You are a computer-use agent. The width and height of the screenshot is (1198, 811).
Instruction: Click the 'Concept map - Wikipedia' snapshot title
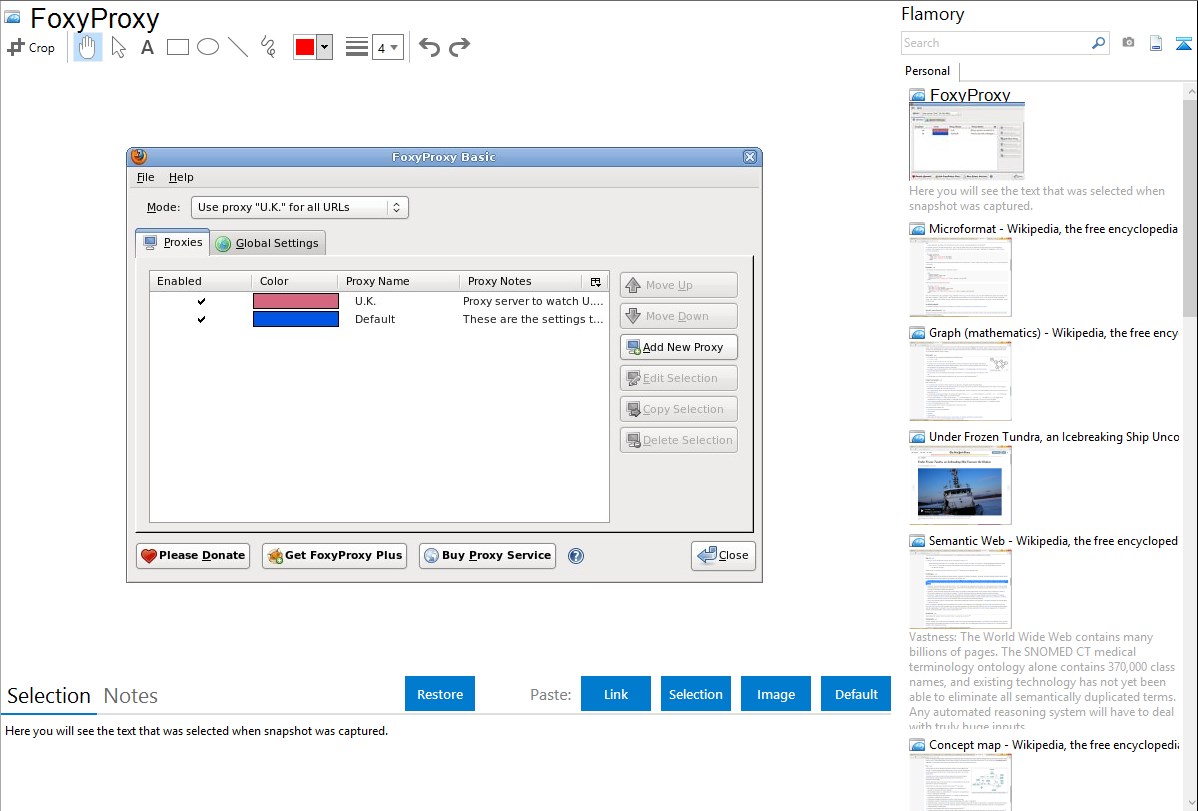coord(1054,745)
